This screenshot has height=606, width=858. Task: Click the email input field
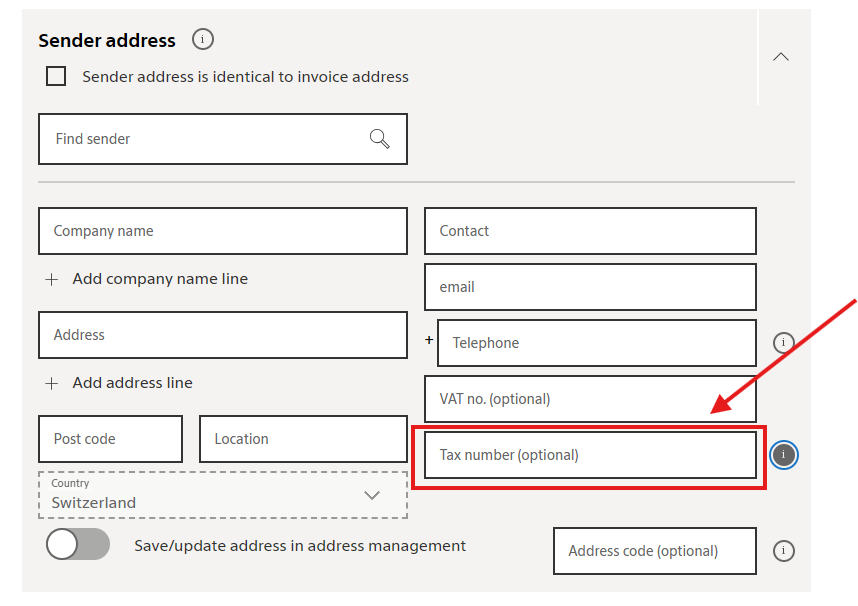tap(590, 287)
